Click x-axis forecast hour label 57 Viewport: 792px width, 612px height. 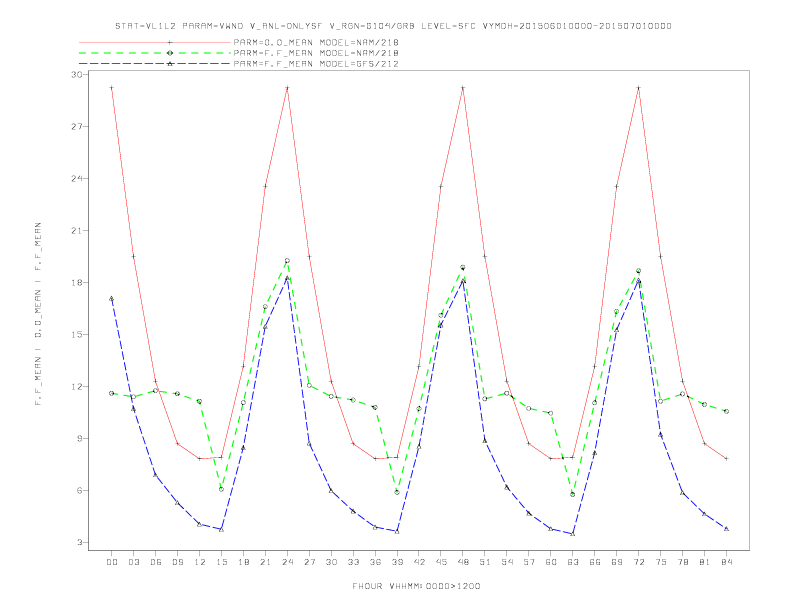[x=529, y=562]
